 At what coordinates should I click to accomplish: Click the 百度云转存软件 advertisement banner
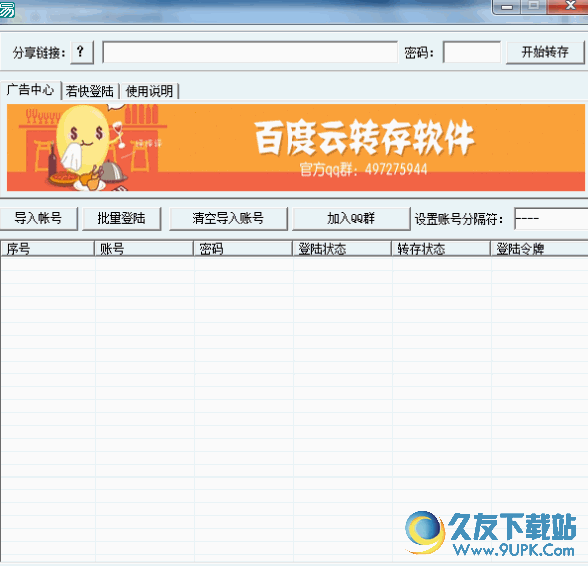point(296,147)
